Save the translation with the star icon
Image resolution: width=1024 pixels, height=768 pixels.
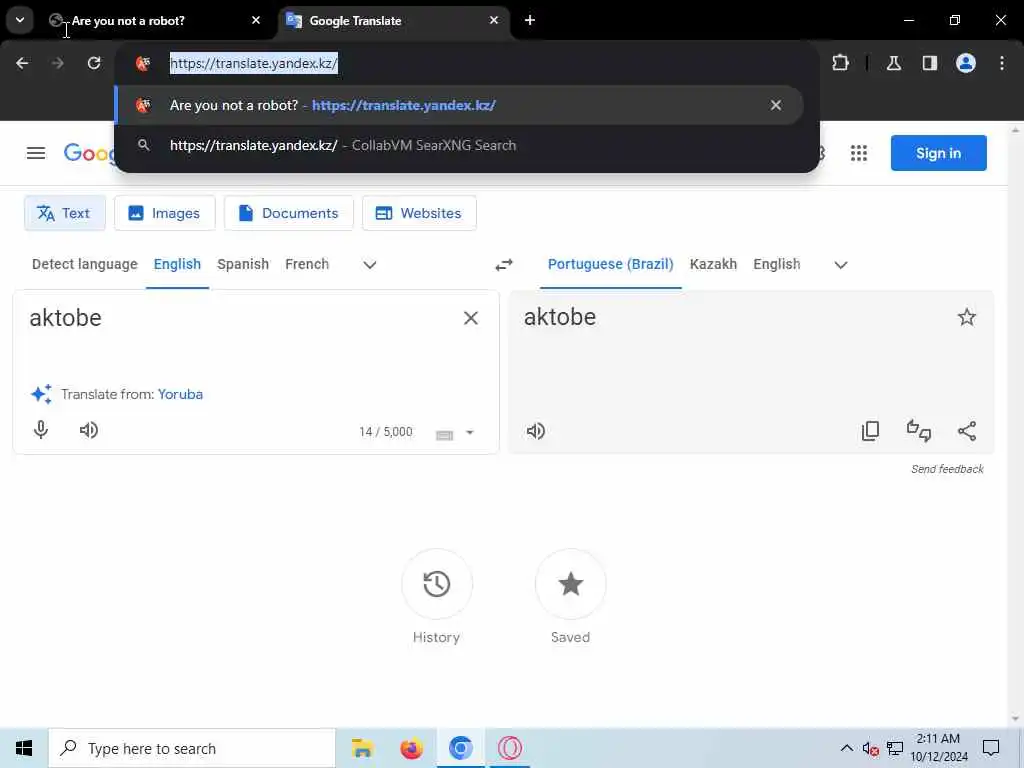(967, 317)
